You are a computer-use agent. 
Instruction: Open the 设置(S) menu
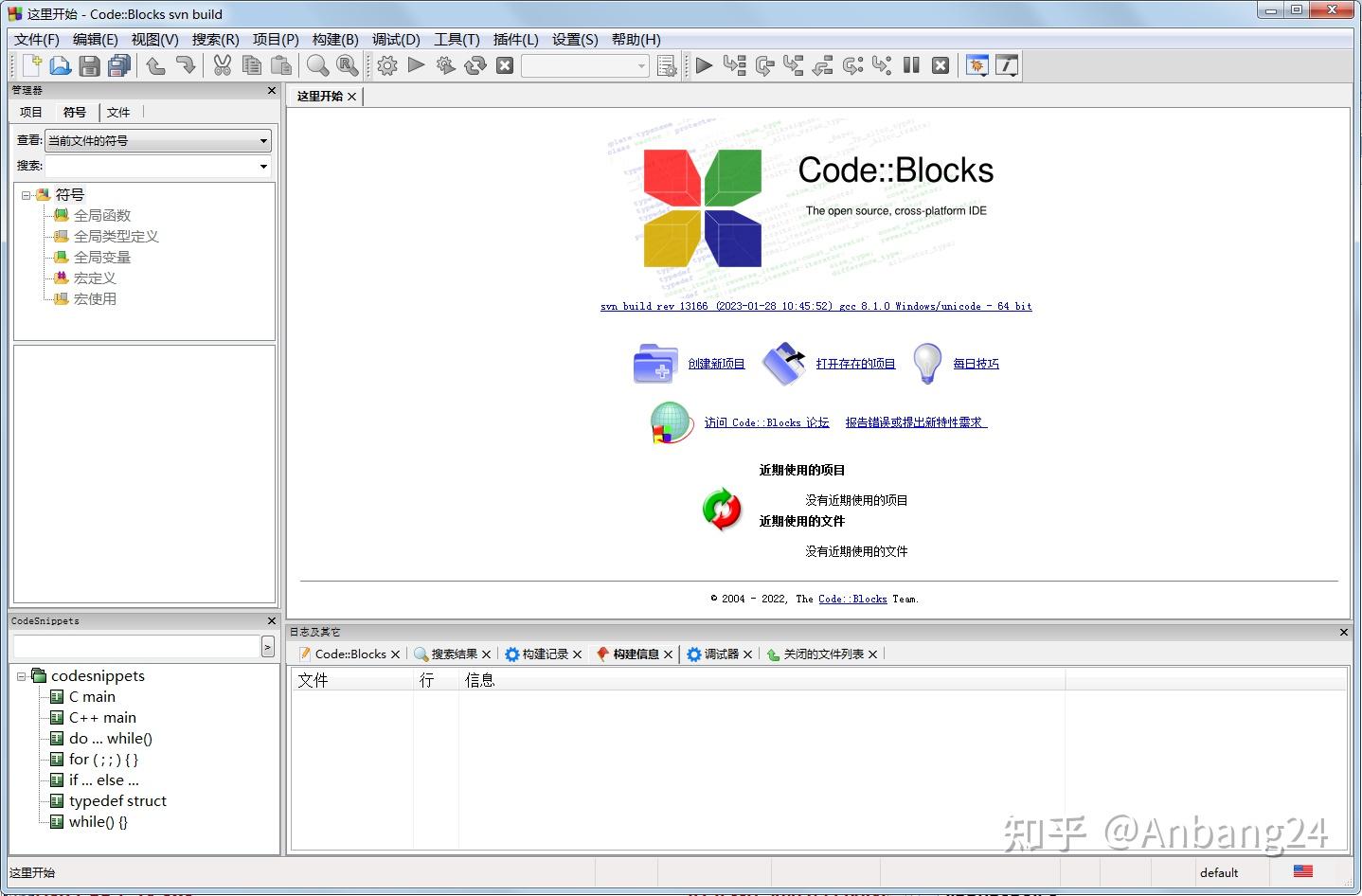[573, 39]
